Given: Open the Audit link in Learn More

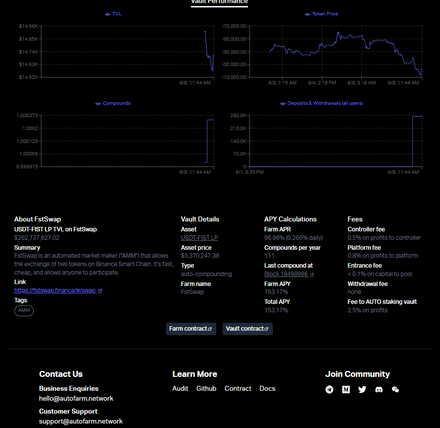Looking at the screenshot, I should point(180,389).
